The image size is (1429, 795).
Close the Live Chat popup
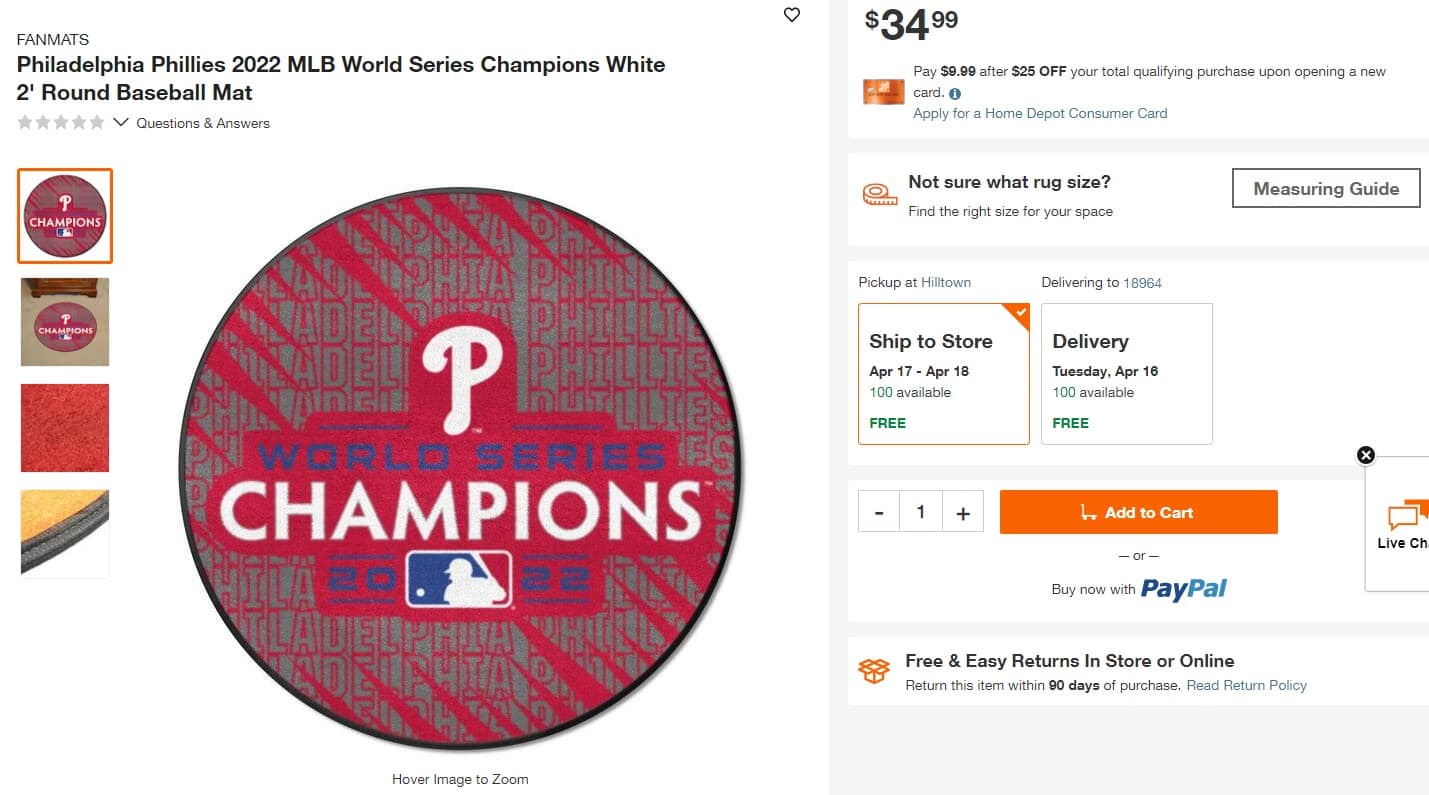(x=1366, y=455)
